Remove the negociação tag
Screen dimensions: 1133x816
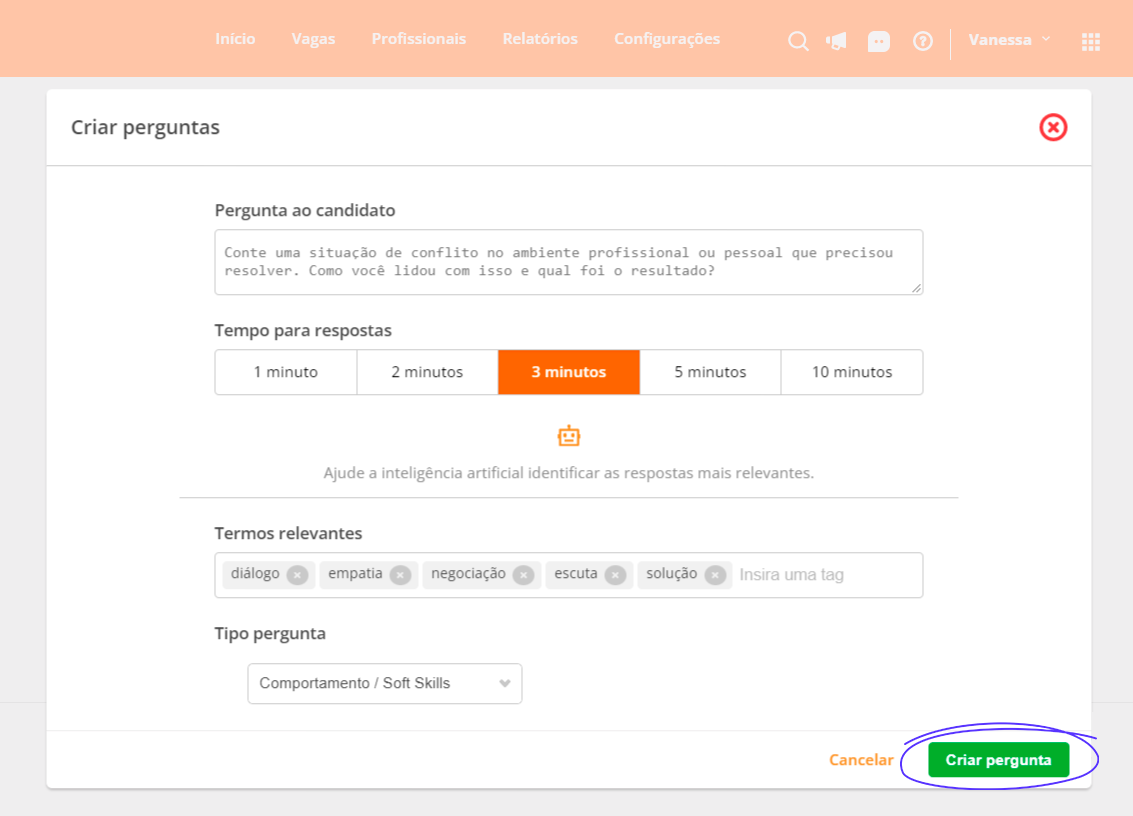point(523,575)
